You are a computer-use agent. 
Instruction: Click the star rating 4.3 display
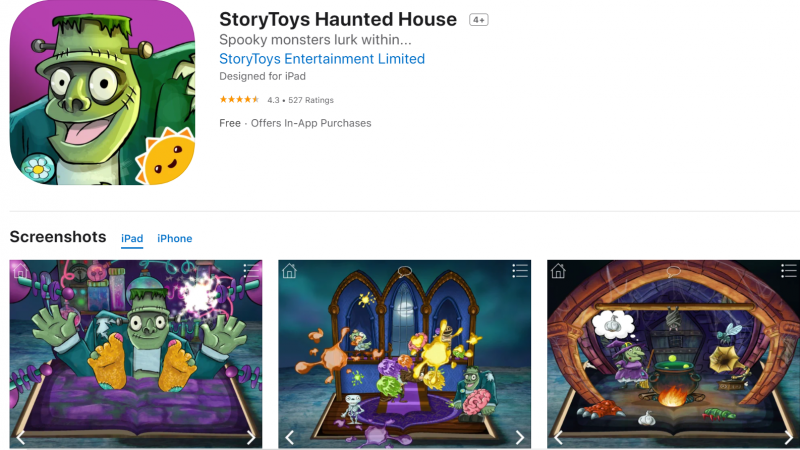point(276,100)
